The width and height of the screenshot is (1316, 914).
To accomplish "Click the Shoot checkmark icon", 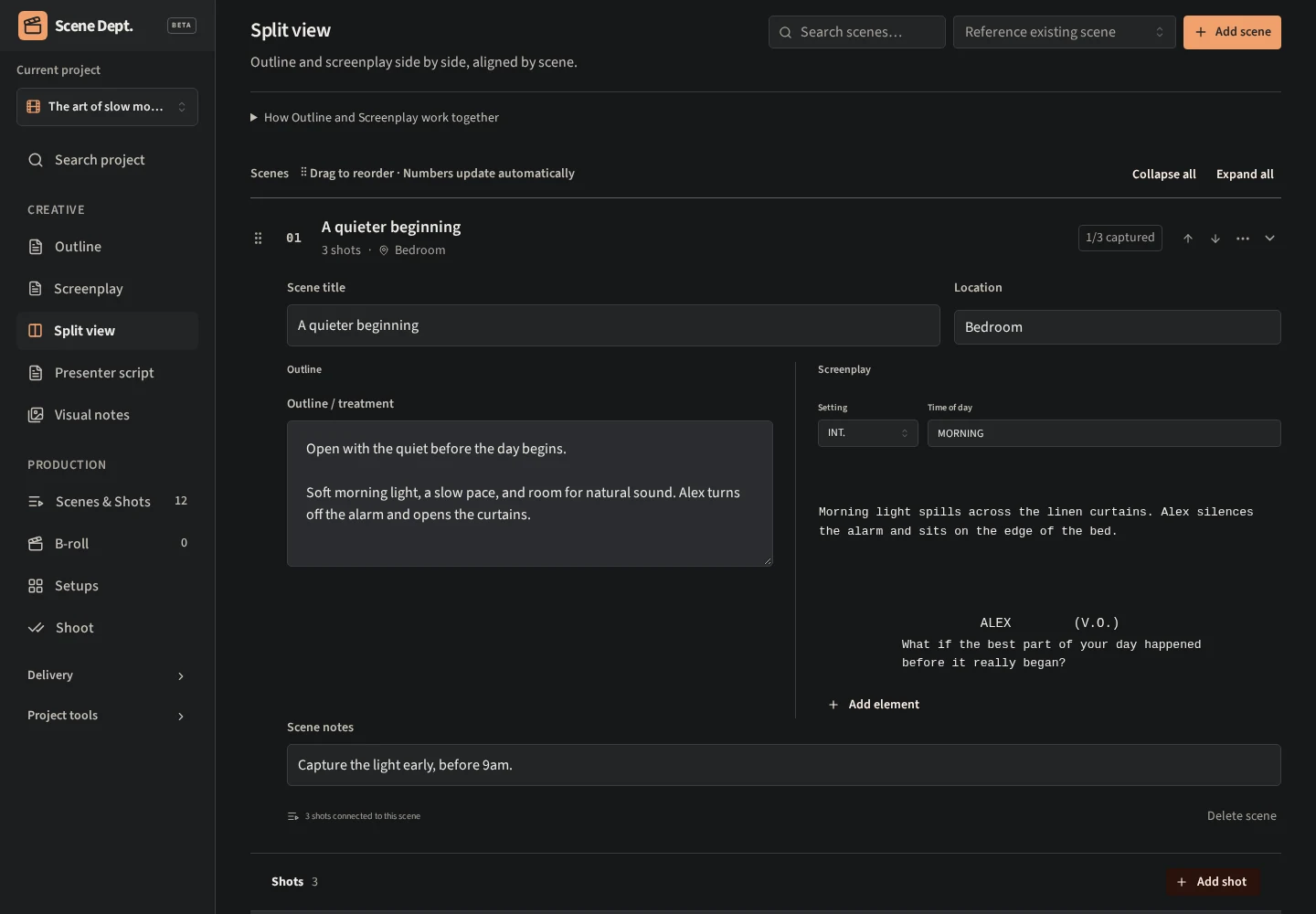I will pos(36,628).
